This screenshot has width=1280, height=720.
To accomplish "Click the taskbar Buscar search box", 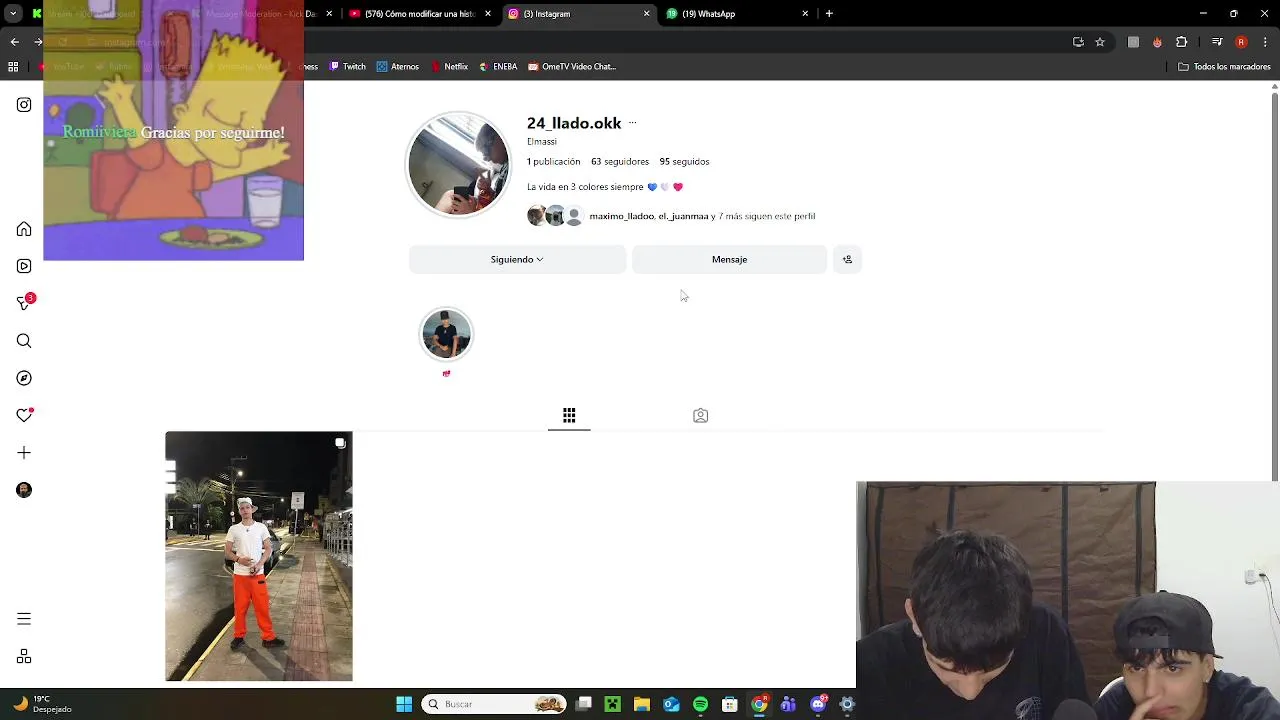I will point(494,704).
